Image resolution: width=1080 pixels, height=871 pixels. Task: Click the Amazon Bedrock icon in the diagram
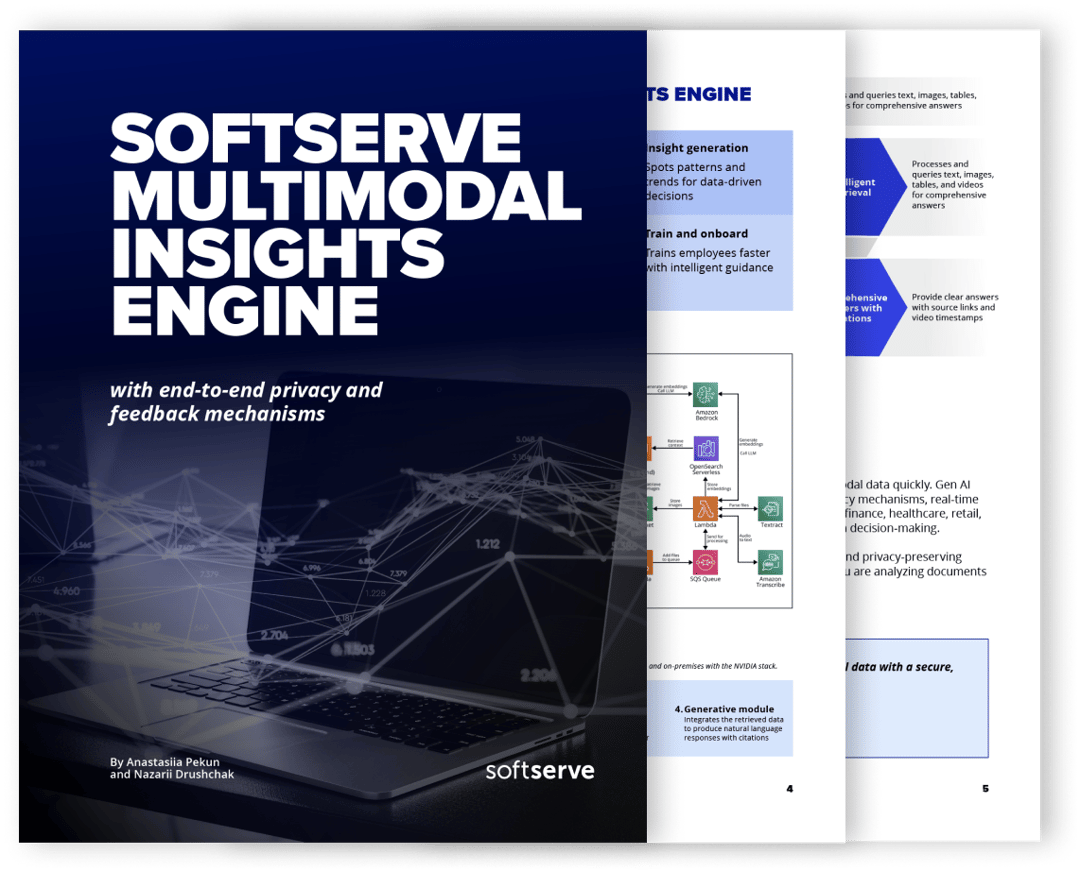[705, 395]
